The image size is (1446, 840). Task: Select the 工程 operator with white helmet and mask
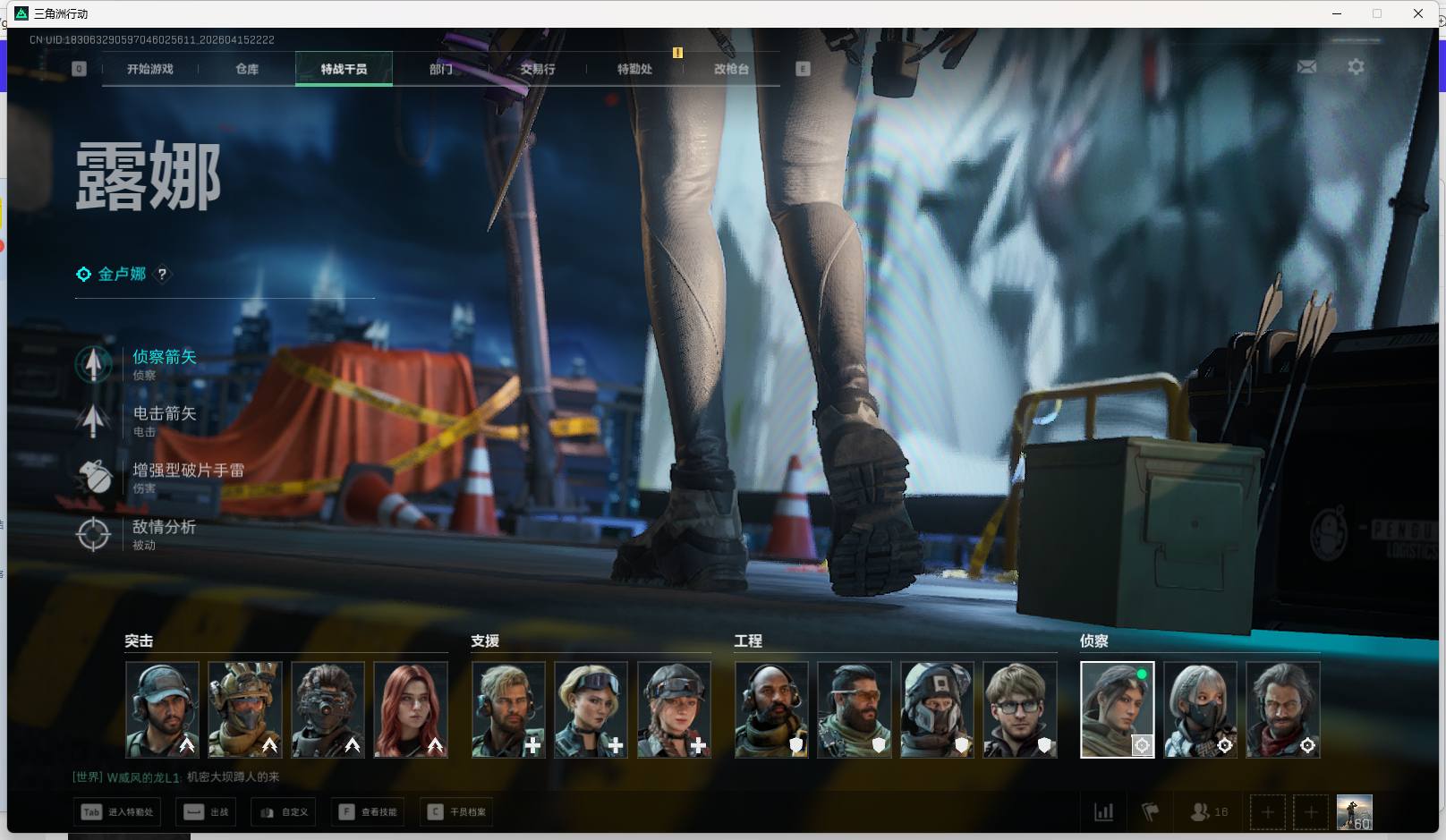click(937, 709)
